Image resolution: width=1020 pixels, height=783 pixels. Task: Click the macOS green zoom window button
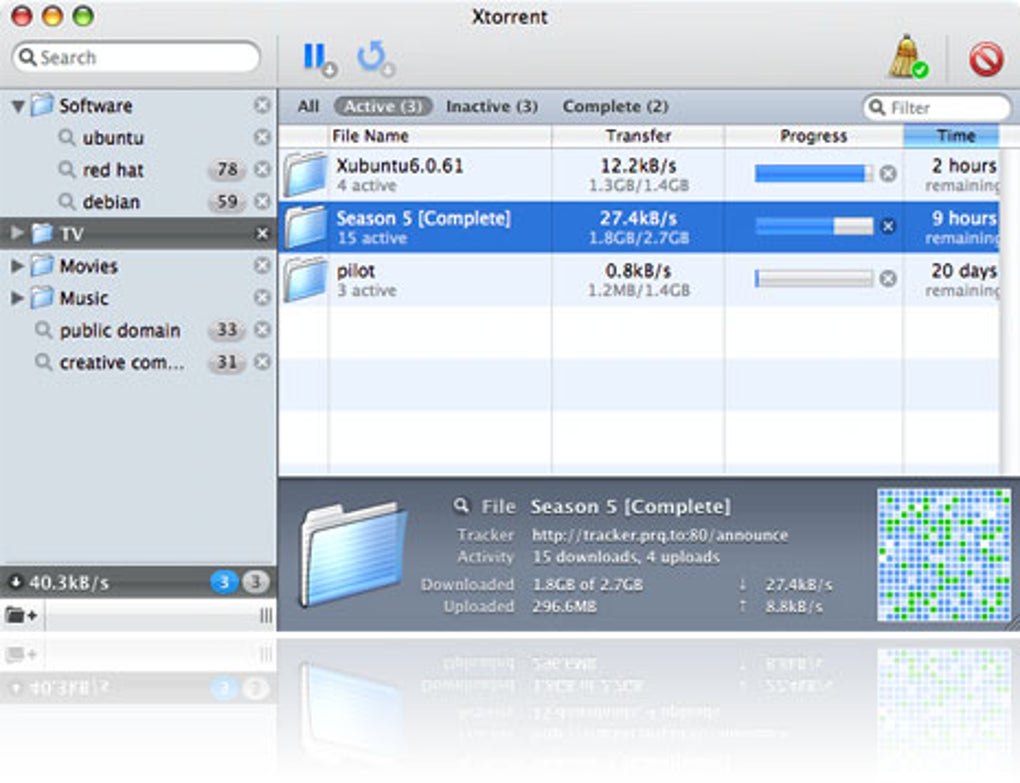click(83, 16)
